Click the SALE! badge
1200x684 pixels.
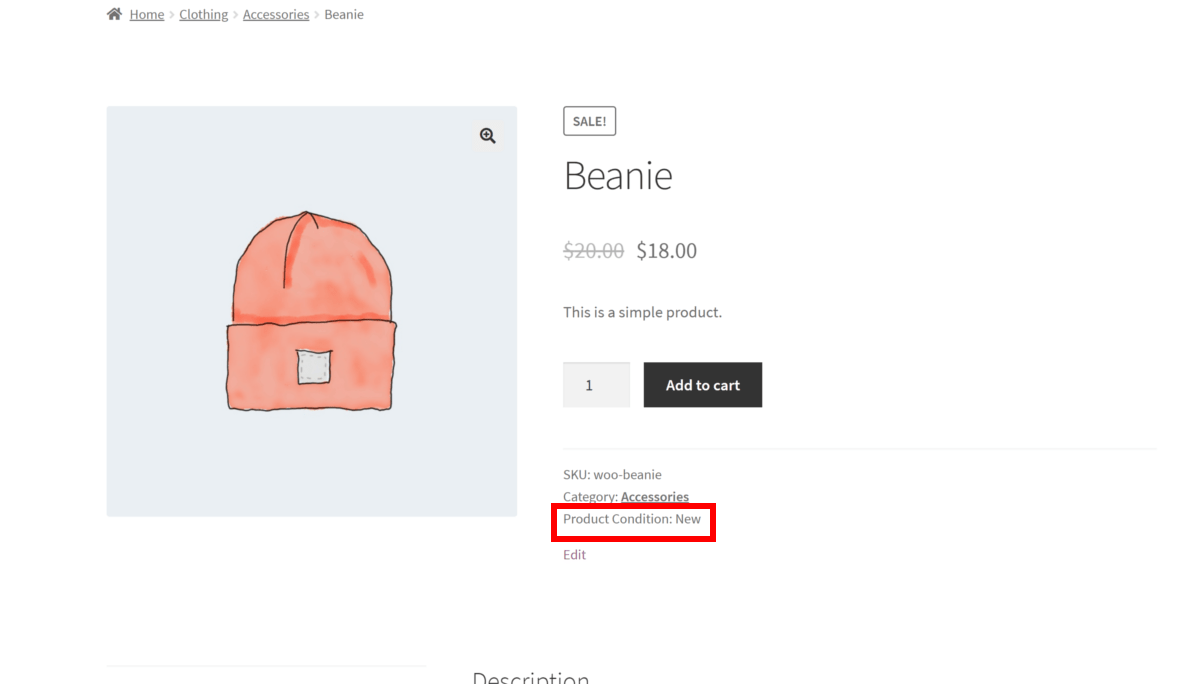pyautogui.click(x=589, y=120)
